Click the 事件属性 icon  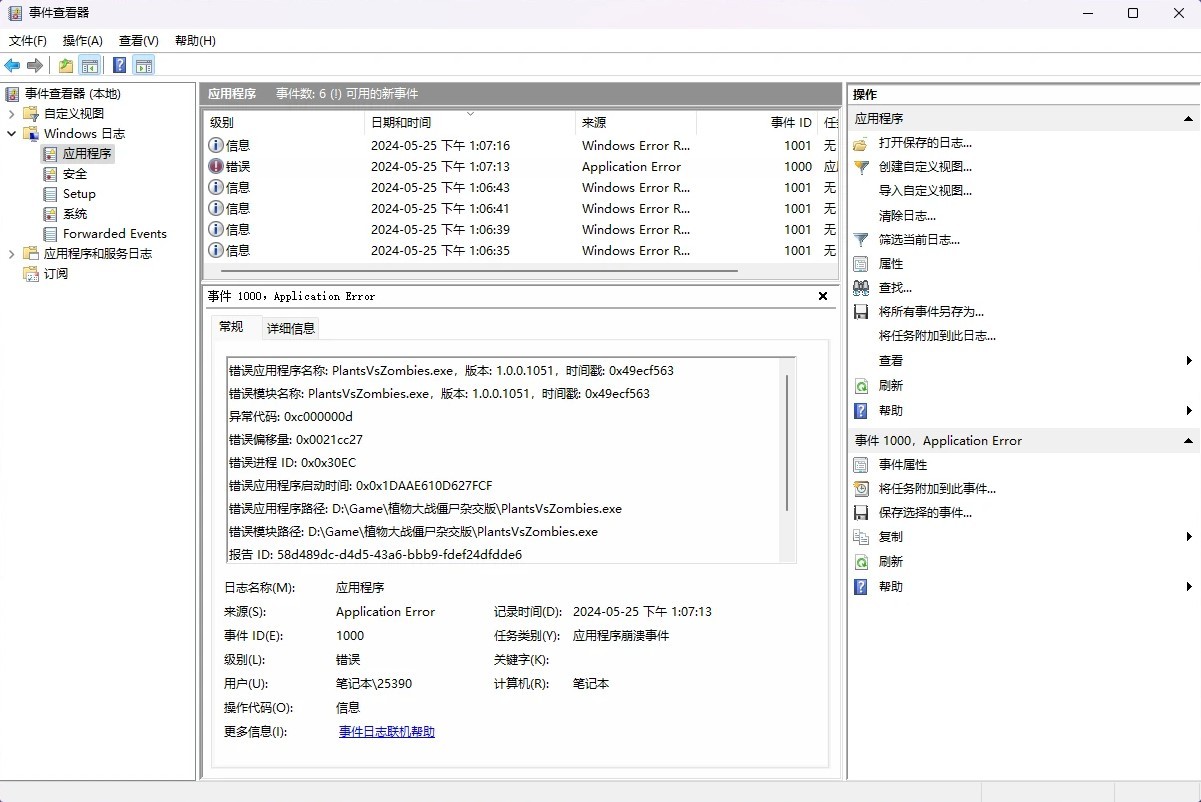point(861,464)
